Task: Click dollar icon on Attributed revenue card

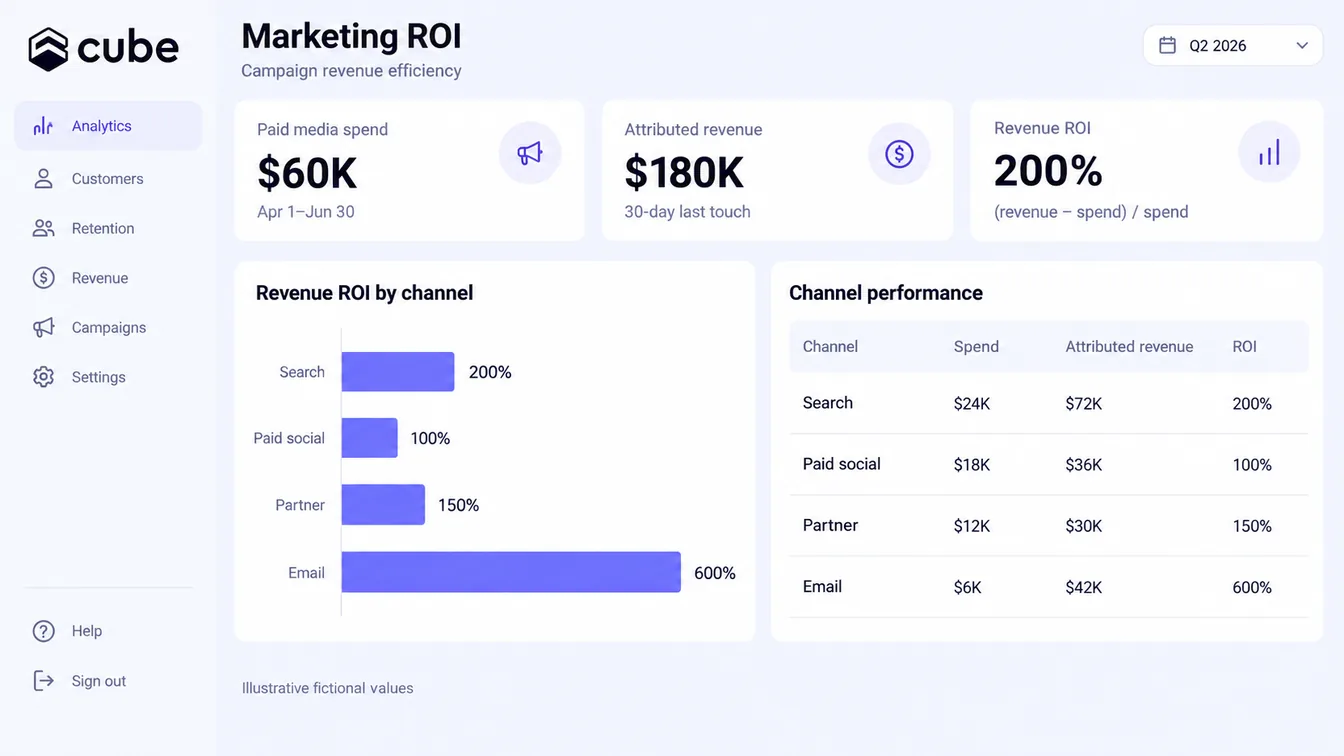Action: (899, 153)
